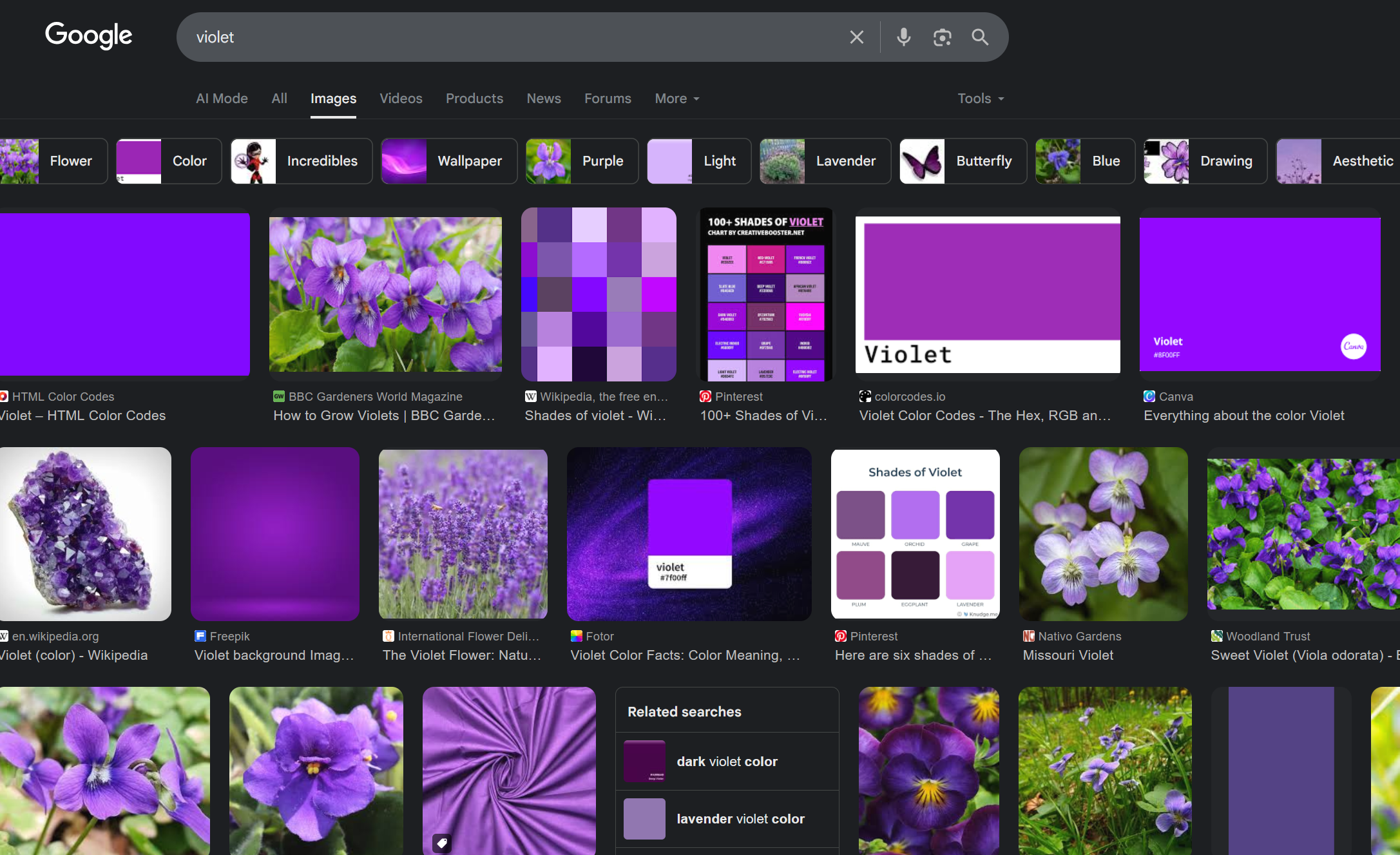Clear the search box with the X icon
This screenshot has width=1400, height=855.
click(856, 37)
